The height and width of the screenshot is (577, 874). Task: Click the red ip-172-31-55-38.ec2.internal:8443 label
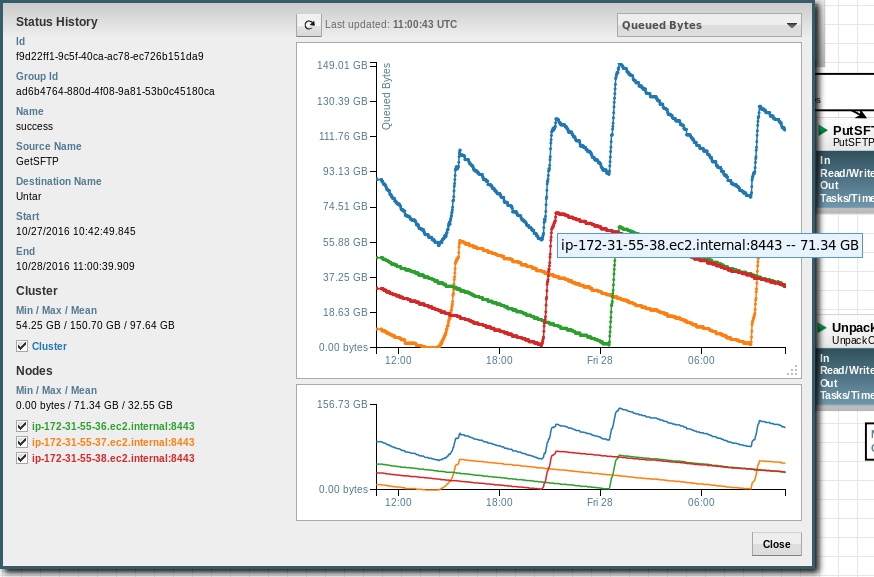point(113,458)
